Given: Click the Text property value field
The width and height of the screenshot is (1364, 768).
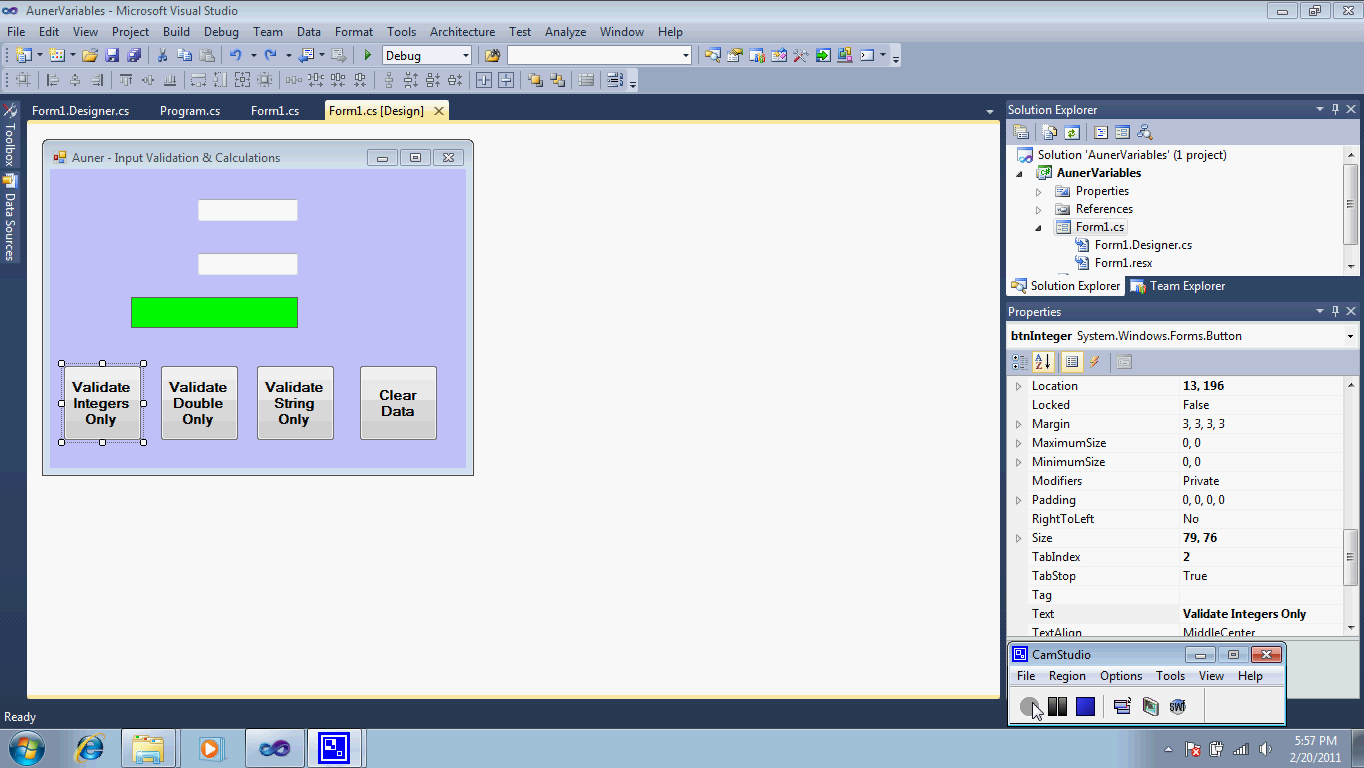Looking at the screenshot, I should [1260, 614].
